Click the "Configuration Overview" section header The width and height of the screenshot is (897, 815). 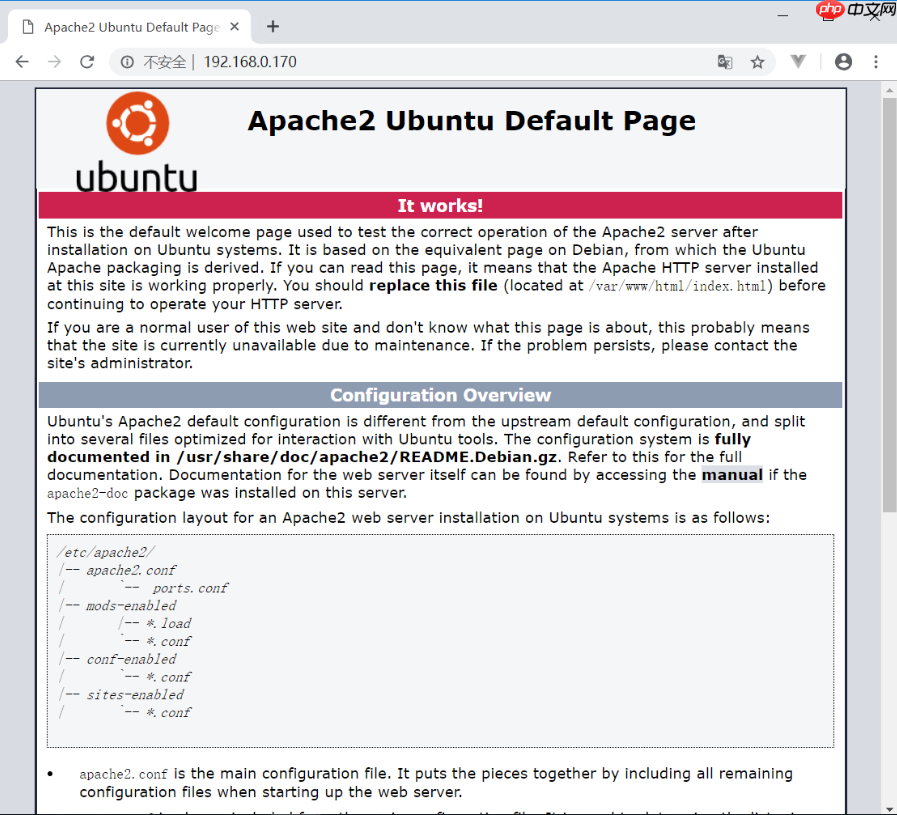(440, 395)
